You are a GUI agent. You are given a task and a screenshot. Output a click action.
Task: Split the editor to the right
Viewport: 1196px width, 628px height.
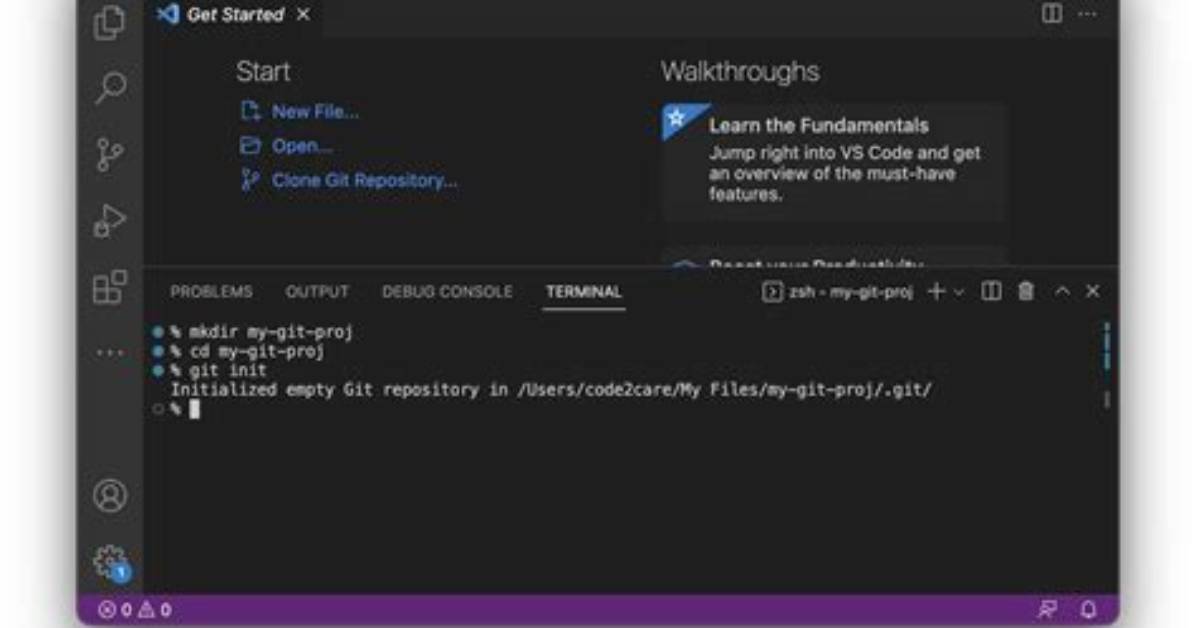click(x=1052, y=14)
